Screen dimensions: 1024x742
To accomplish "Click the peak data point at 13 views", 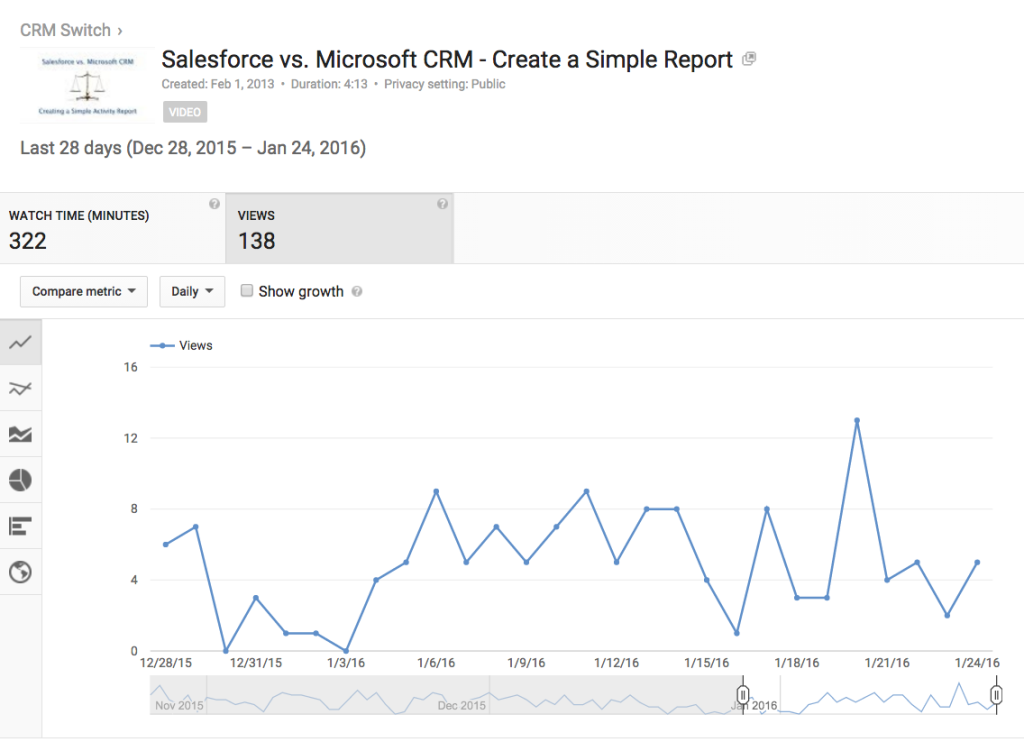I will (x=857, y=421).
